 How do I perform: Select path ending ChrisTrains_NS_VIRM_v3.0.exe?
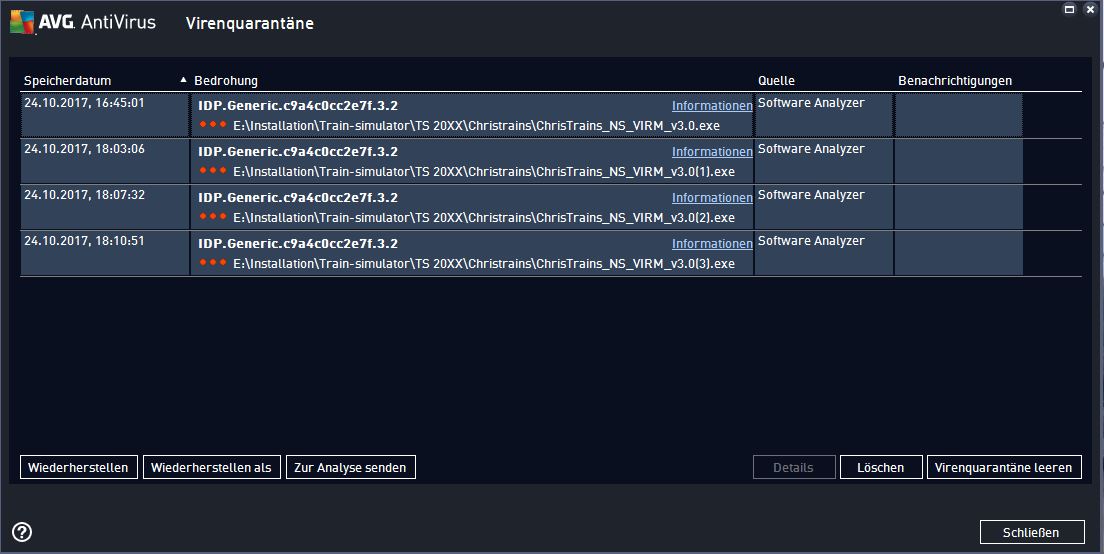[477, 125]
